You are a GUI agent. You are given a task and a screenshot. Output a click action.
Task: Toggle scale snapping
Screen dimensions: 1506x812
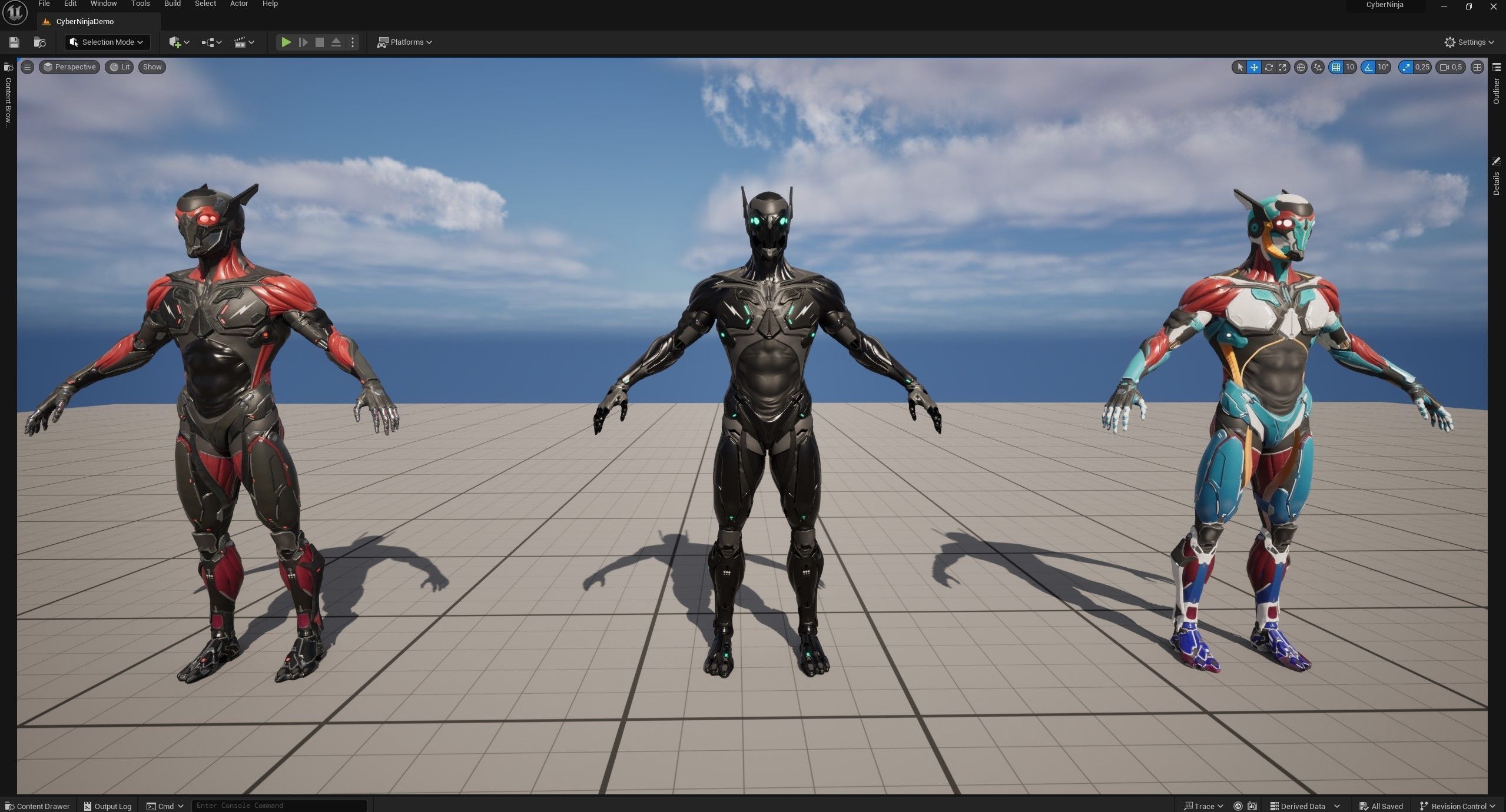click(x=1406, y=67)
